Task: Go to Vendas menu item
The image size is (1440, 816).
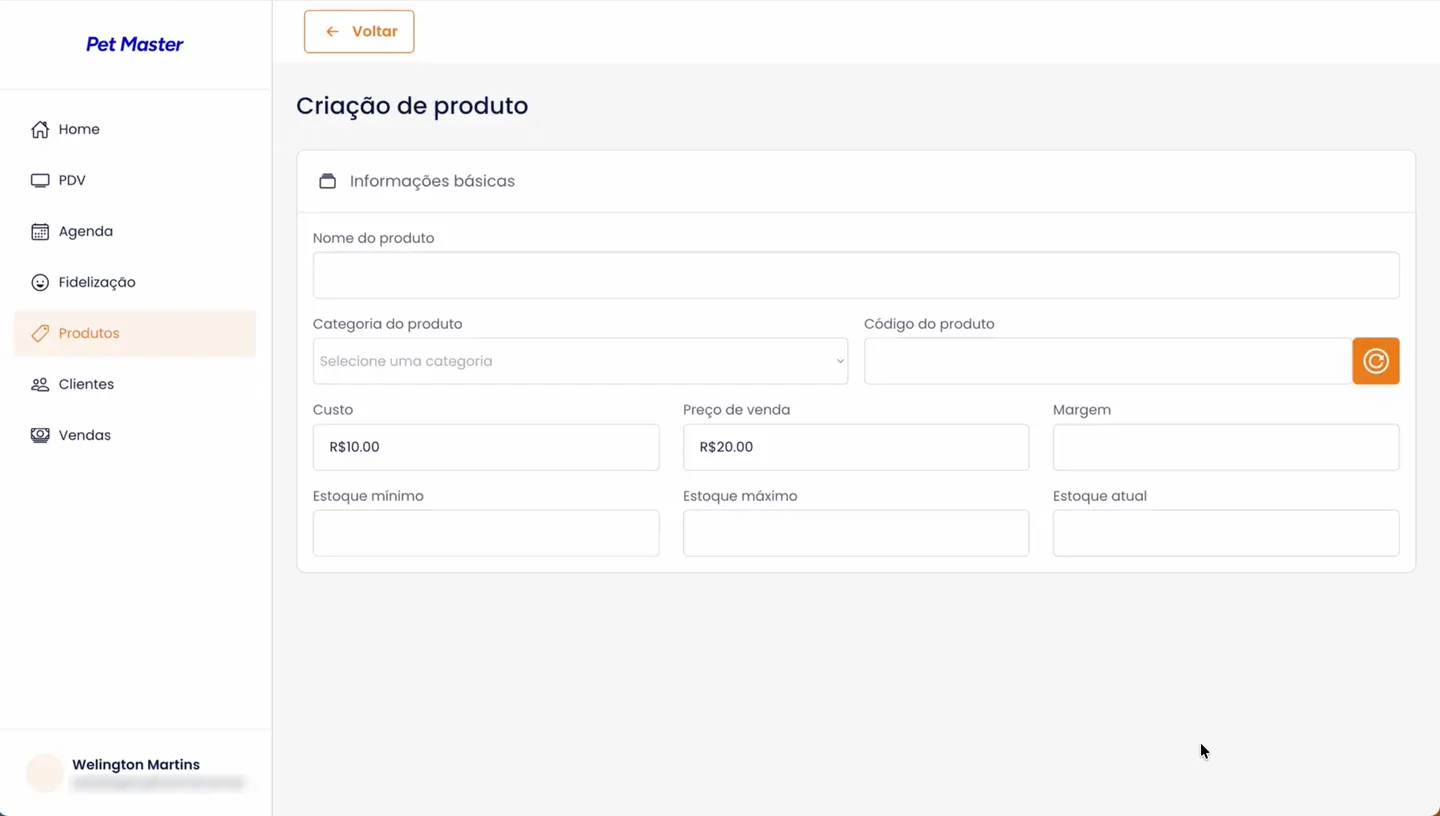Action: [x=135, y=435]
